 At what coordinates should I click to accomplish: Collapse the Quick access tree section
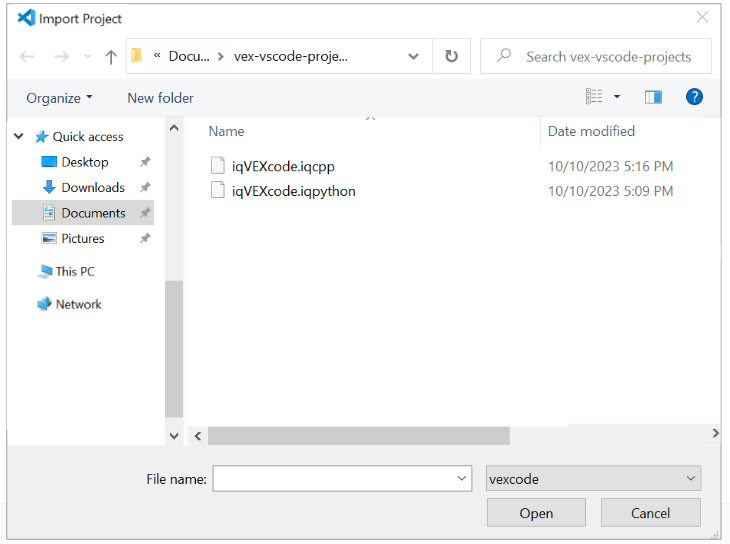pos(19,137)
